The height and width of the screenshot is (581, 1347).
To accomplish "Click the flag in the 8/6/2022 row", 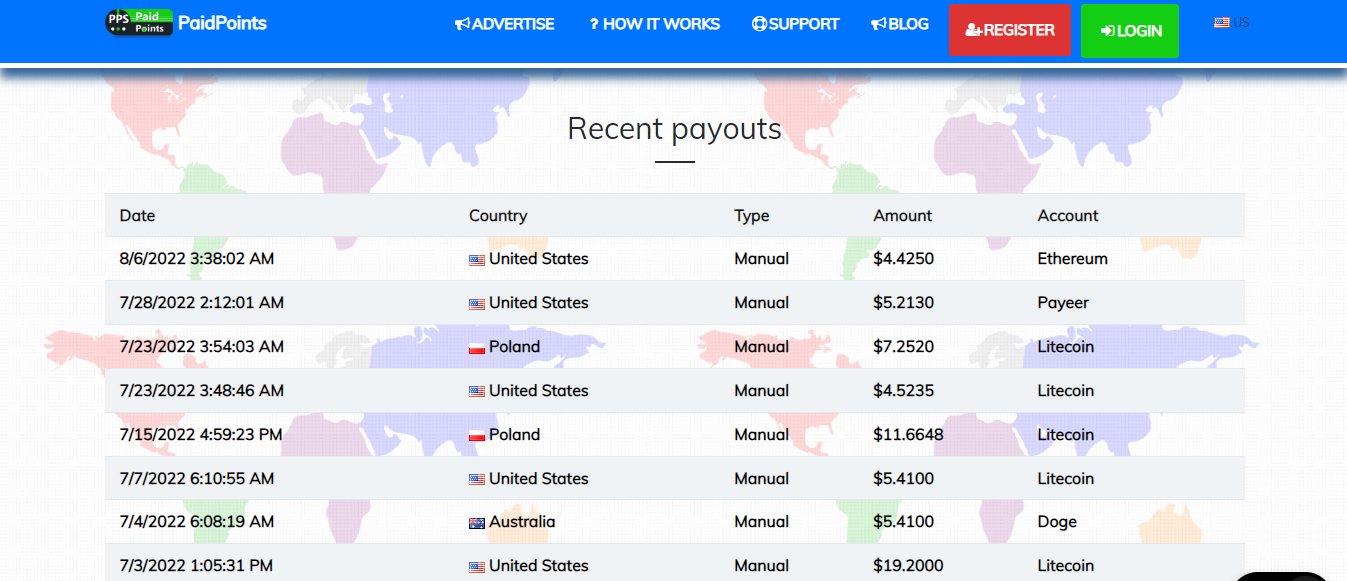I will click(477, 260).
